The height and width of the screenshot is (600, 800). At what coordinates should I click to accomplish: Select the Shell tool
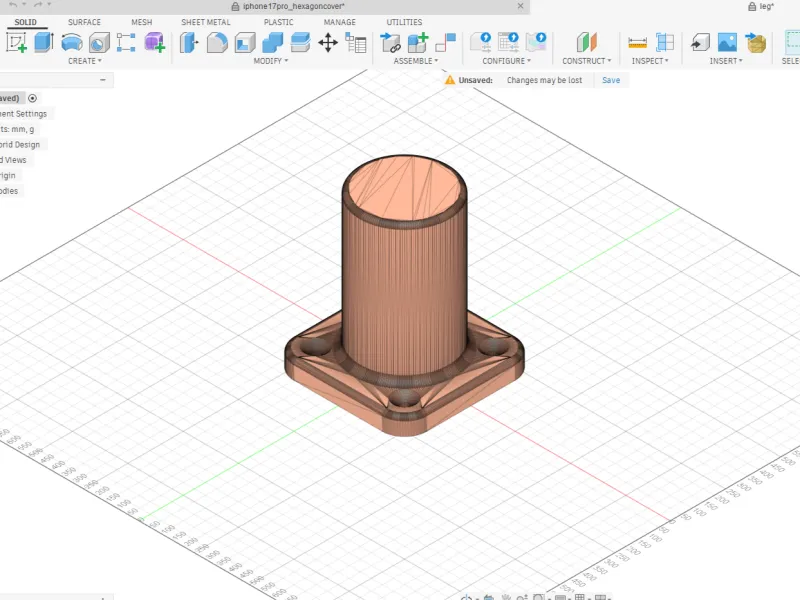click(x=245, y=42)
